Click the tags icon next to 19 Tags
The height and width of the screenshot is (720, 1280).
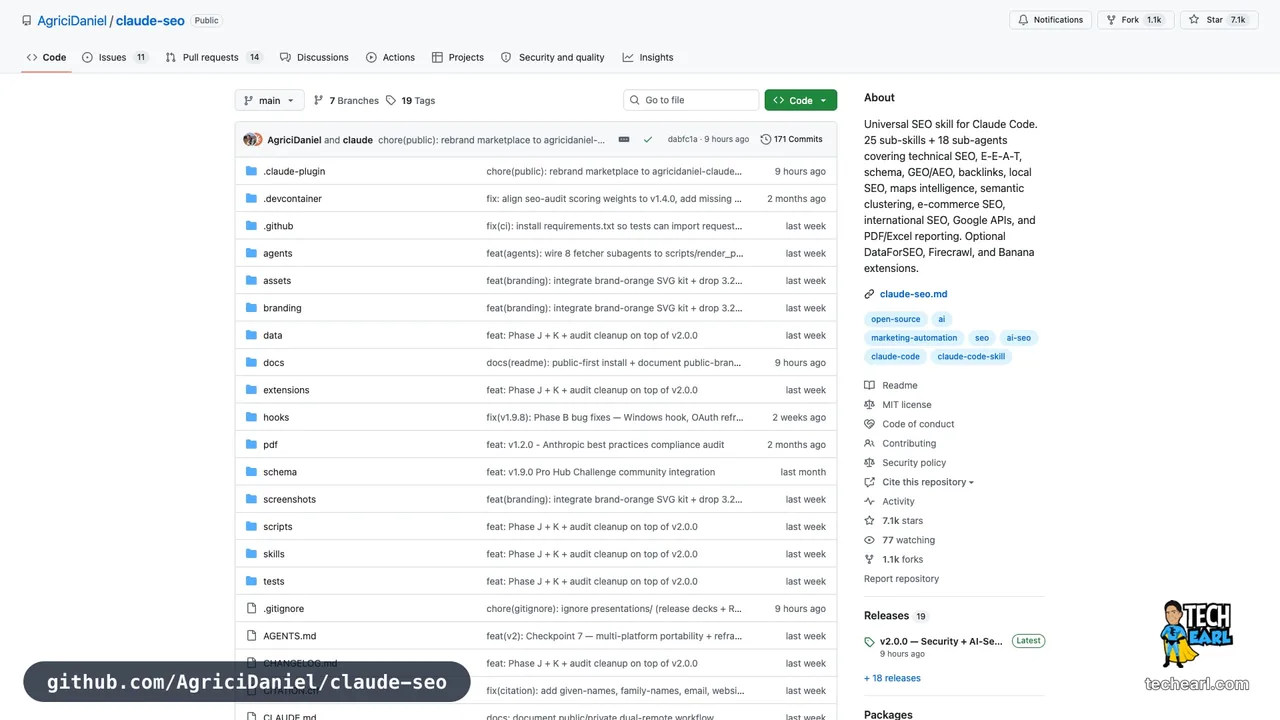point(391,100)
